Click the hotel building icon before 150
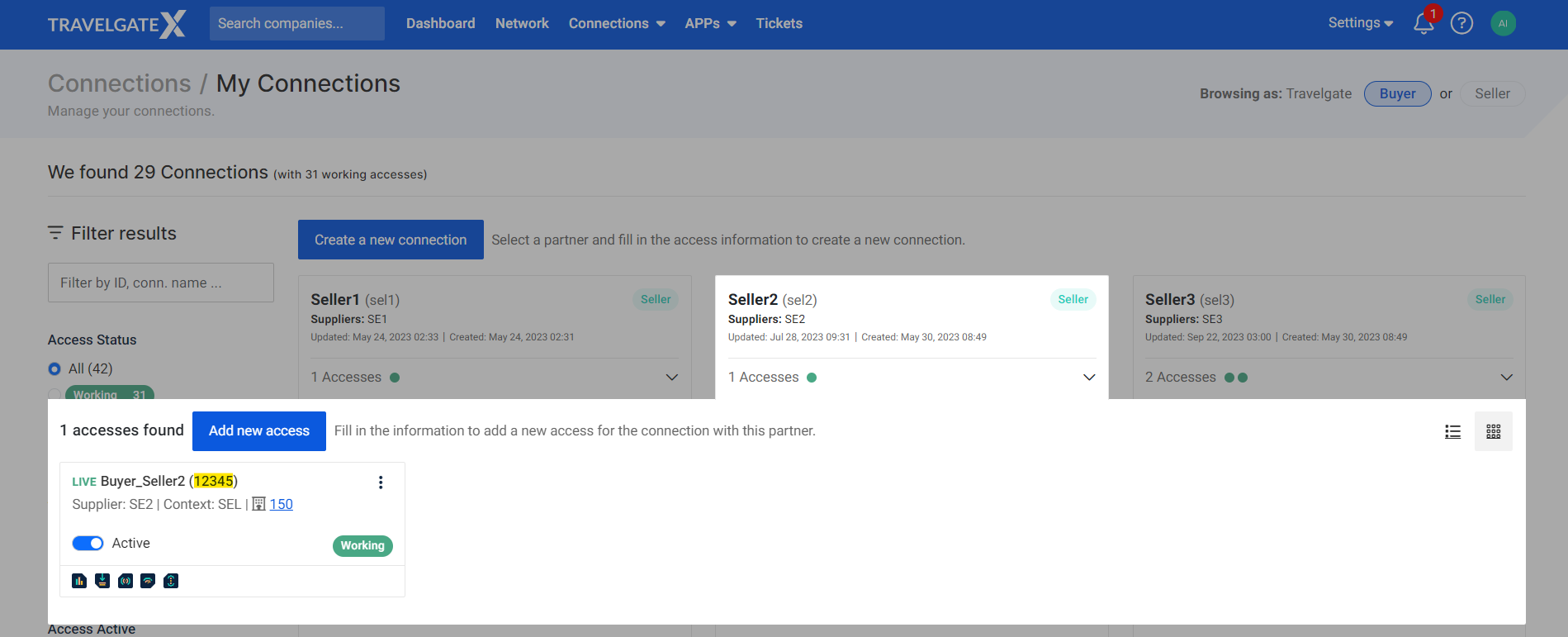The height and width of the screenshot is (637, 1568). (x=258, y=504)
